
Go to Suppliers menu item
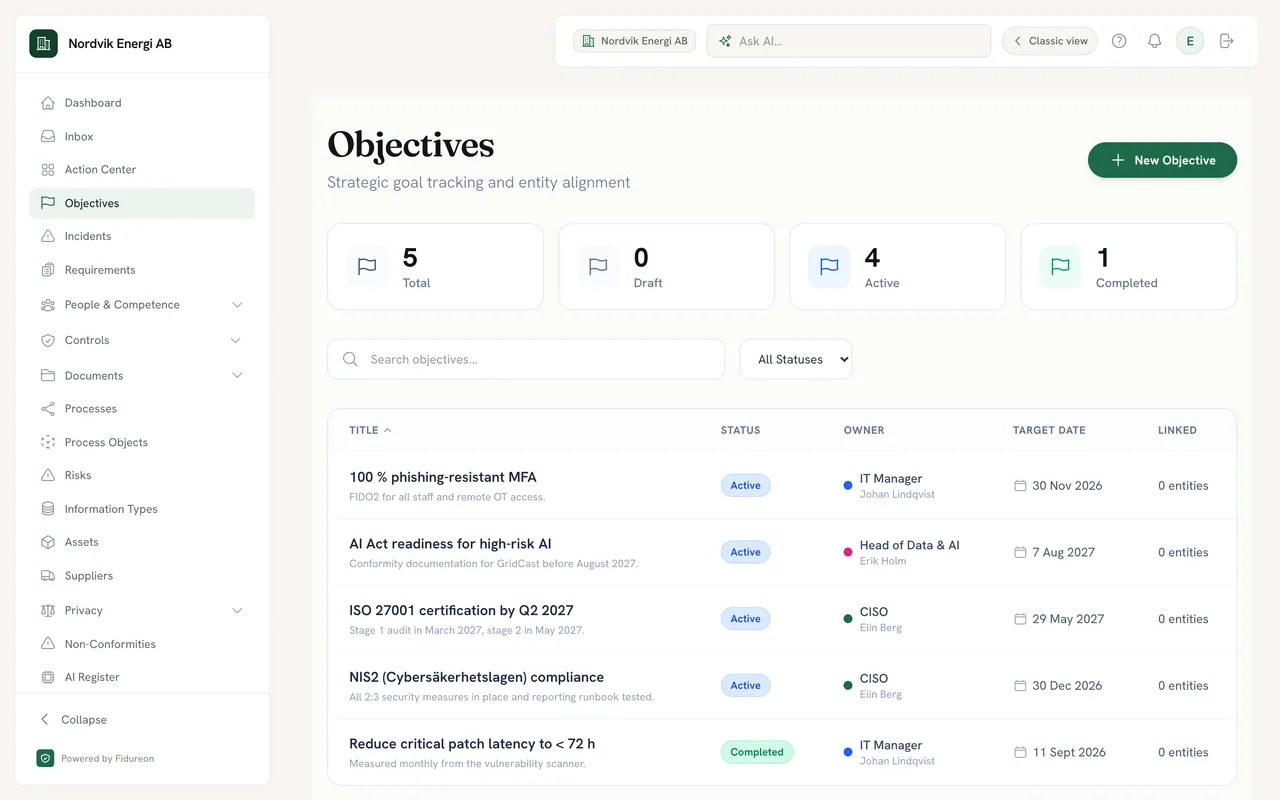click(142, 576)
